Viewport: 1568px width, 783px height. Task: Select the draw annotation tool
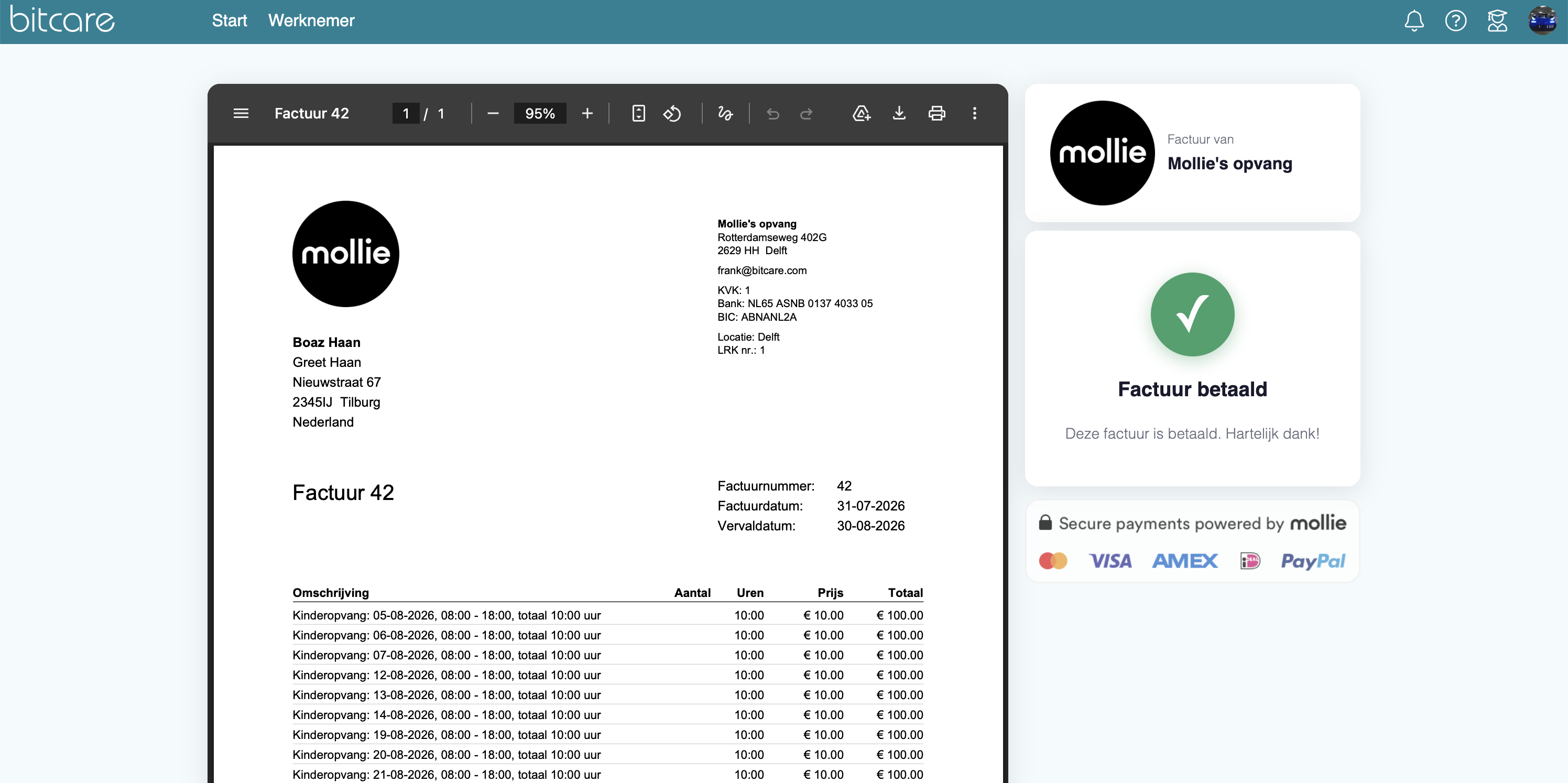725,113
